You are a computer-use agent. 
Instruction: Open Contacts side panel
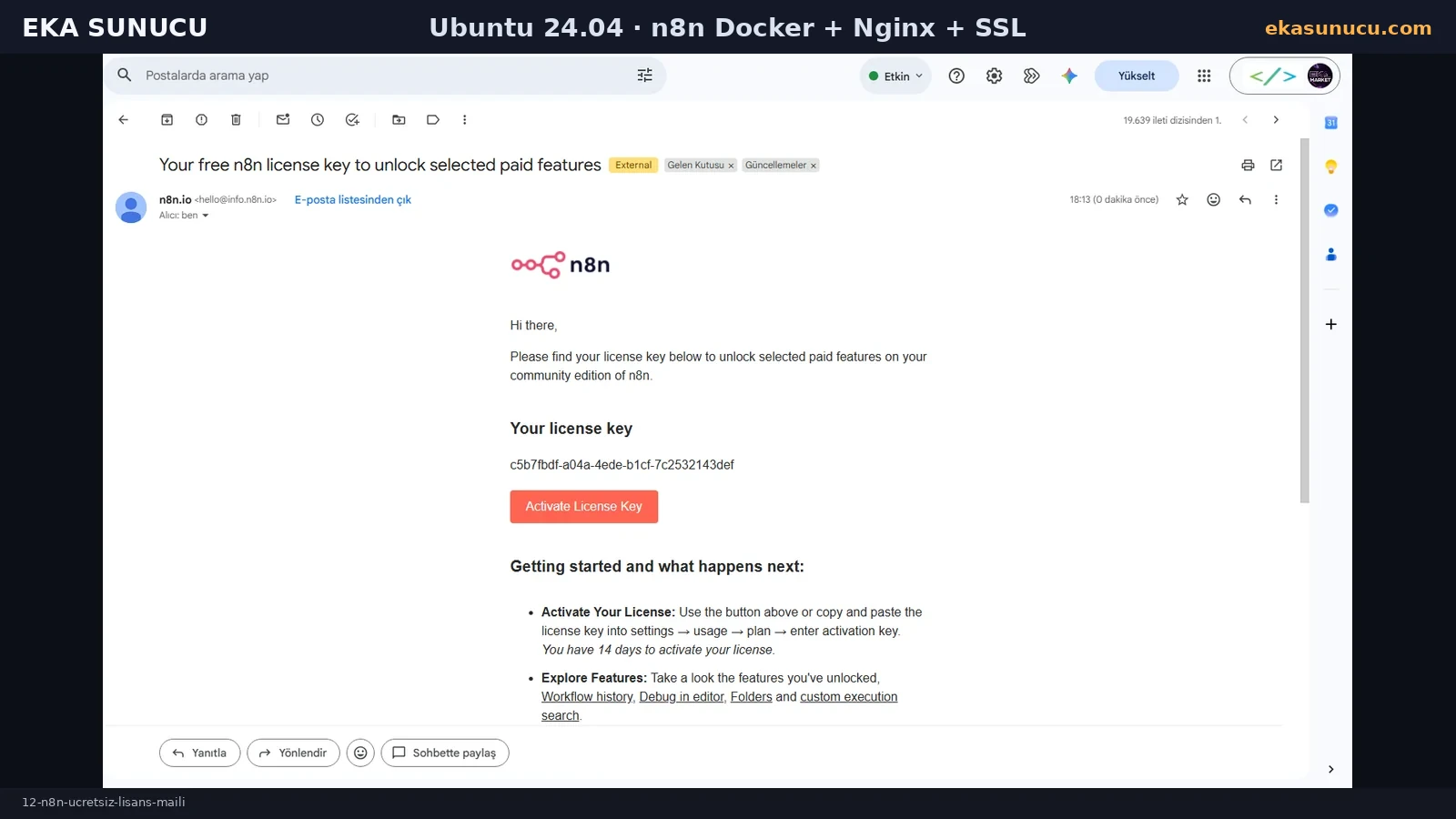tap(1331, 255)
